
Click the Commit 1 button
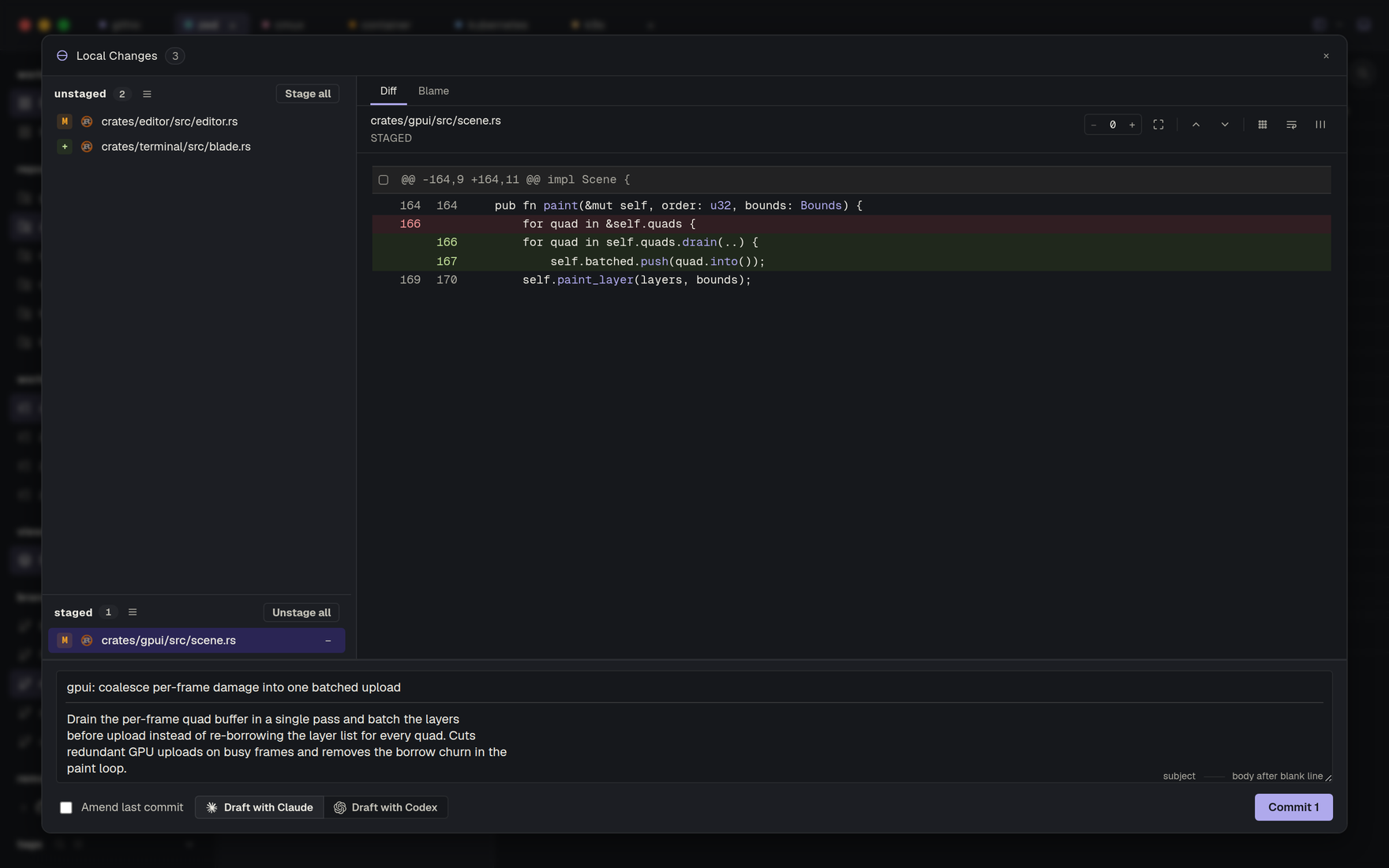point(1294,807)
